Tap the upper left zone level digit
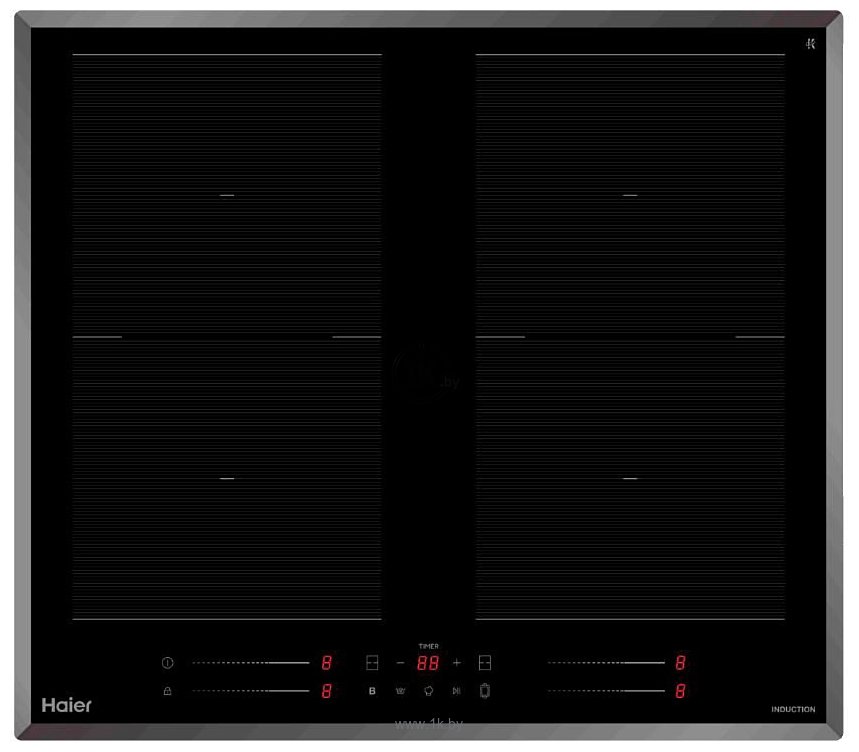This screenshot has height=752, width=859. [327, 663]
